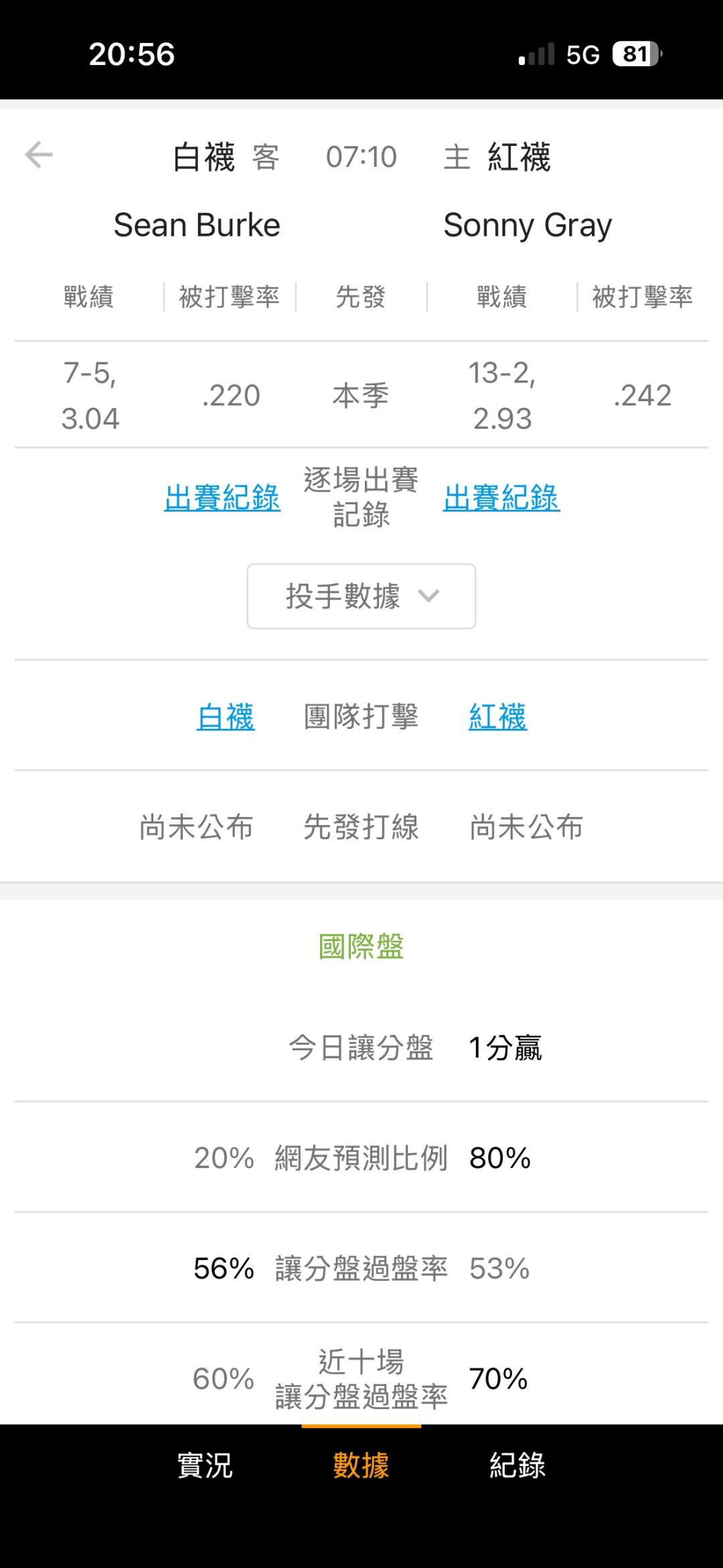
Task: Switch to the 實況 tab
Action: pos(205,1465)
